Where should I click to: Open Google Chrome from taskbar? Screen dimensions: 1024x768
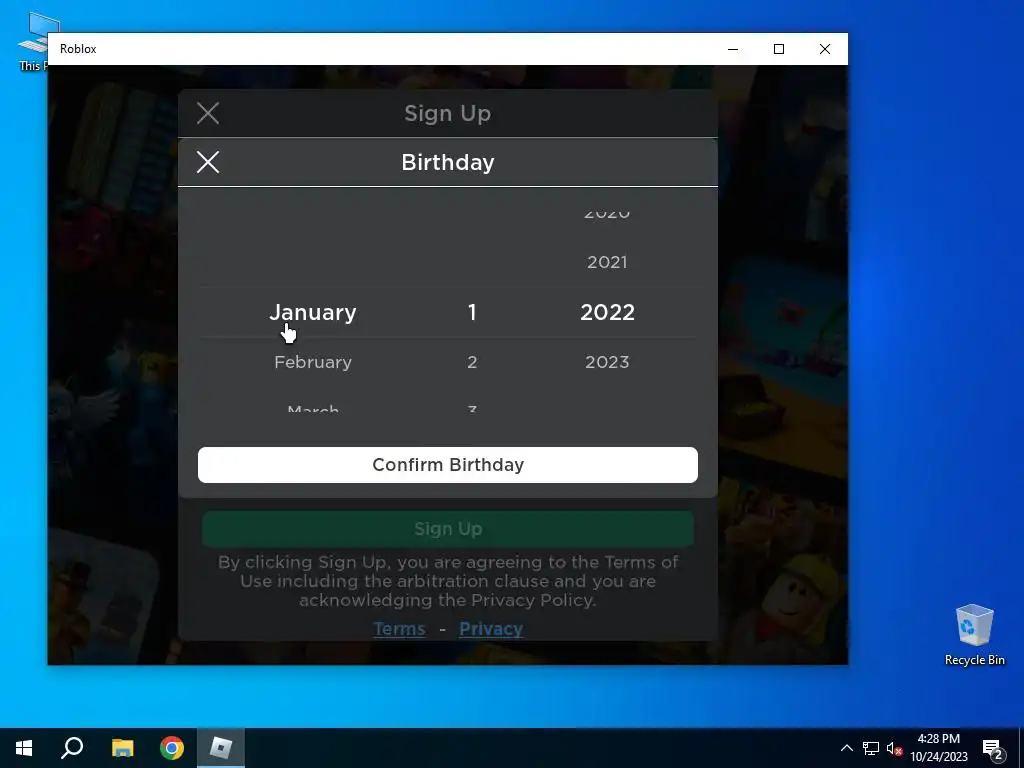coord(172,748)
